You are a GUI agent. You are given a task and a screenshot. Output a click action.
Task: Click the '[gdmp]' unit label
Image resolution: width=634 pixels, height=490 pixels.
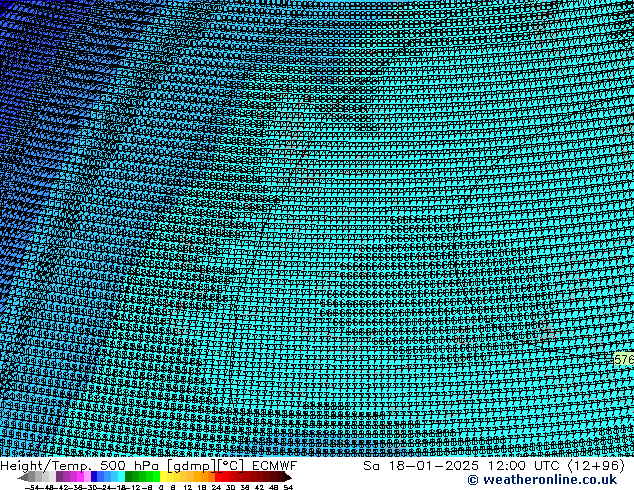(191, 466)
